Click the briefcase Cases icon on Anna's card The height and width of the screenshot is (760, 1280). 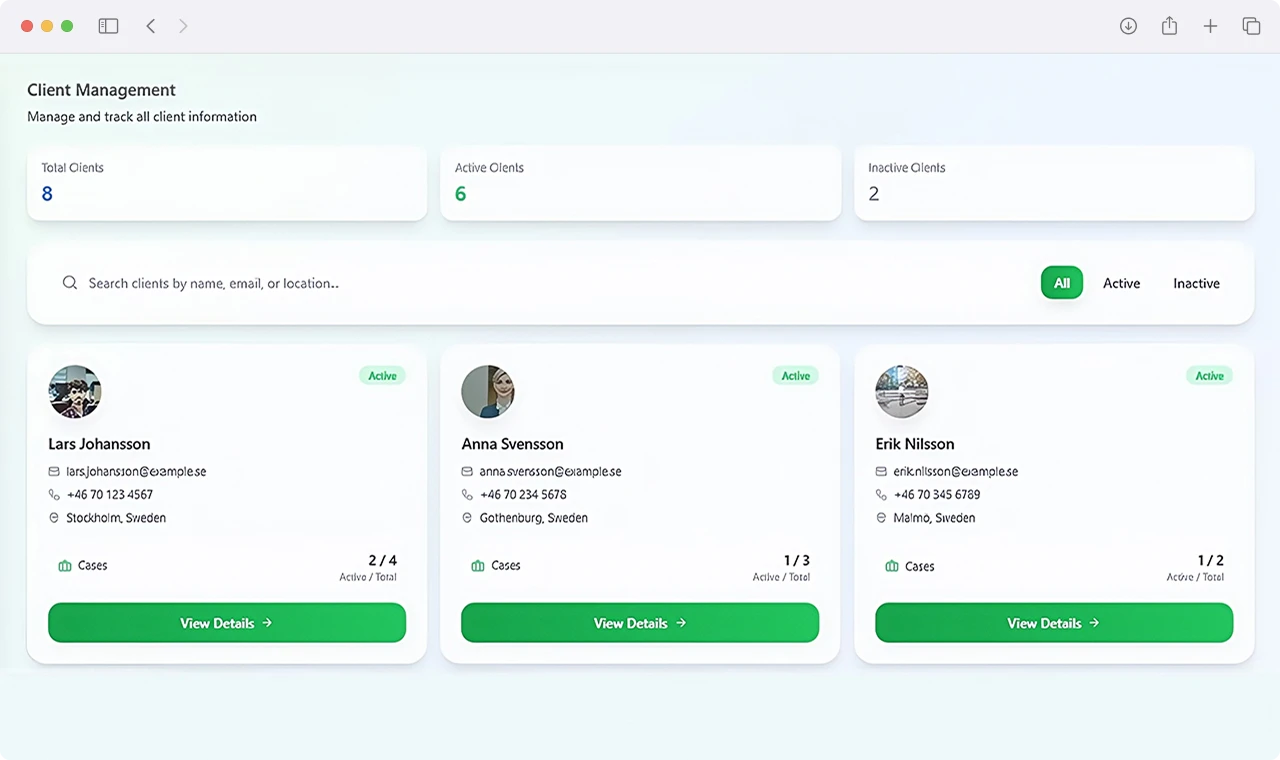478,566
